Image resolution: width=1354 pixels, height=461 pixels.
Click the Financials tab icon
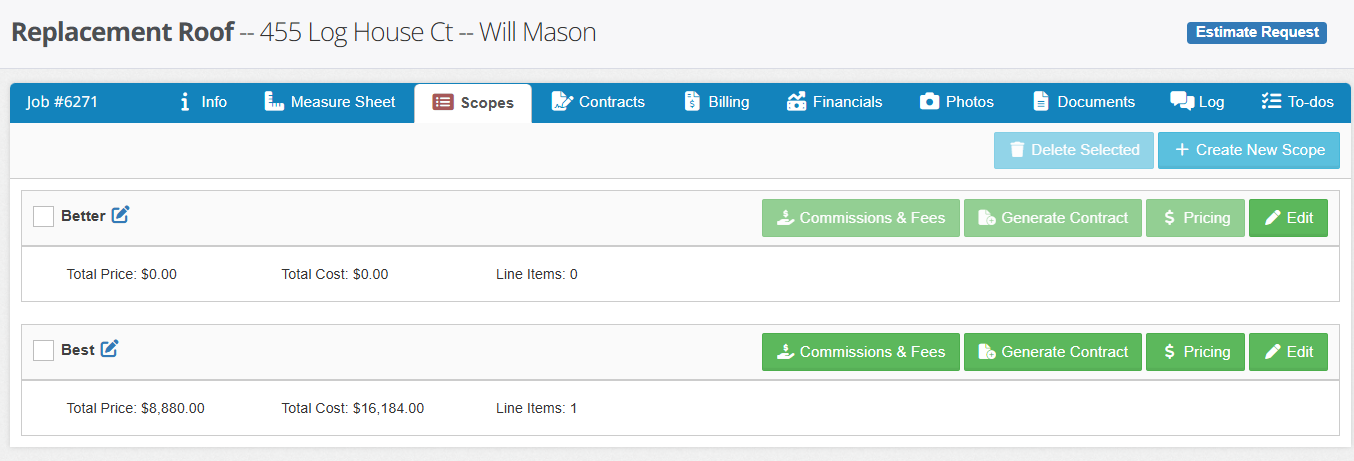coord(796,102)
